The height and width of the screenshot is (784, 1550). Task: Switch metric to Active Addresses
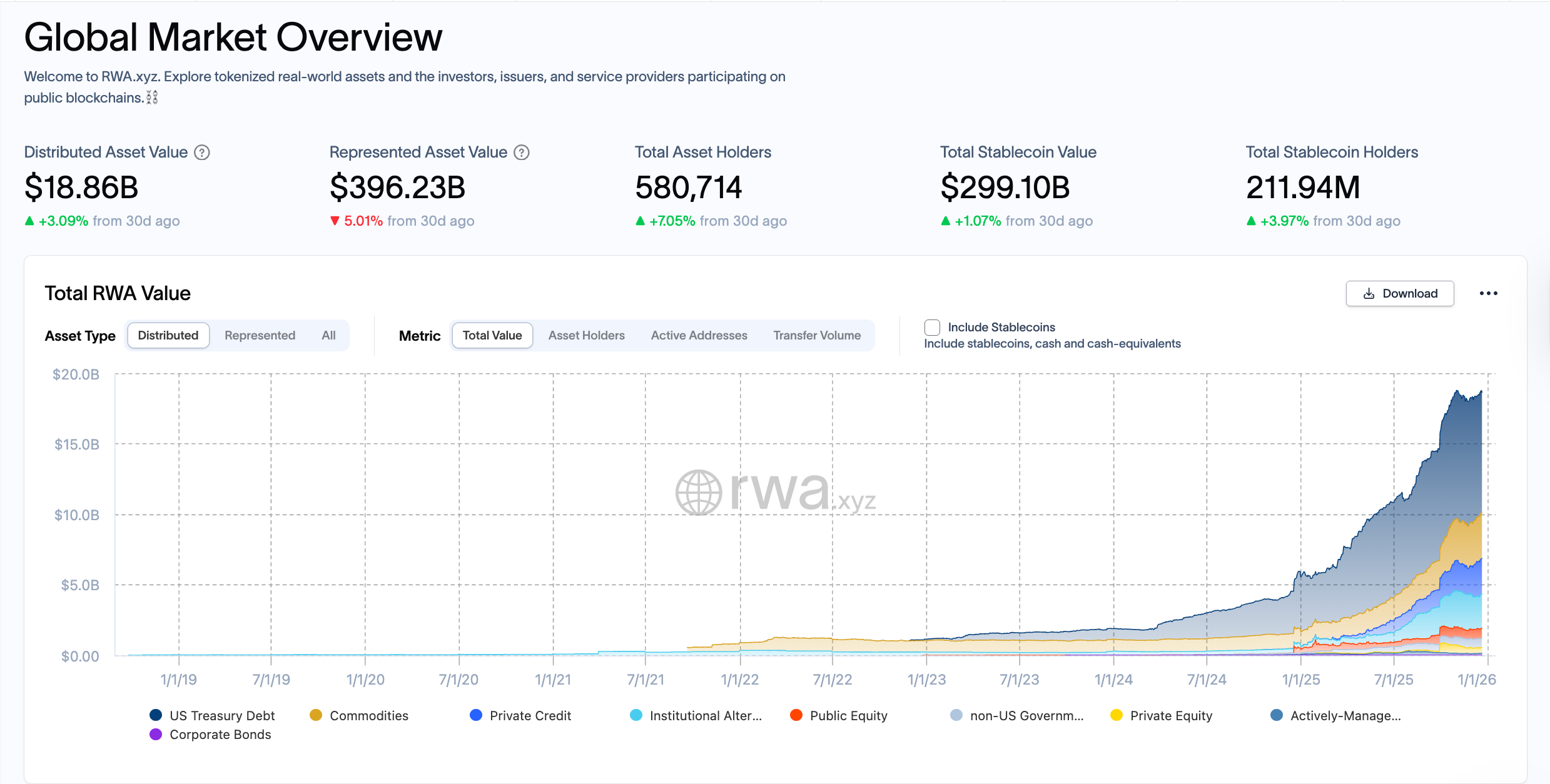(699, 336)
